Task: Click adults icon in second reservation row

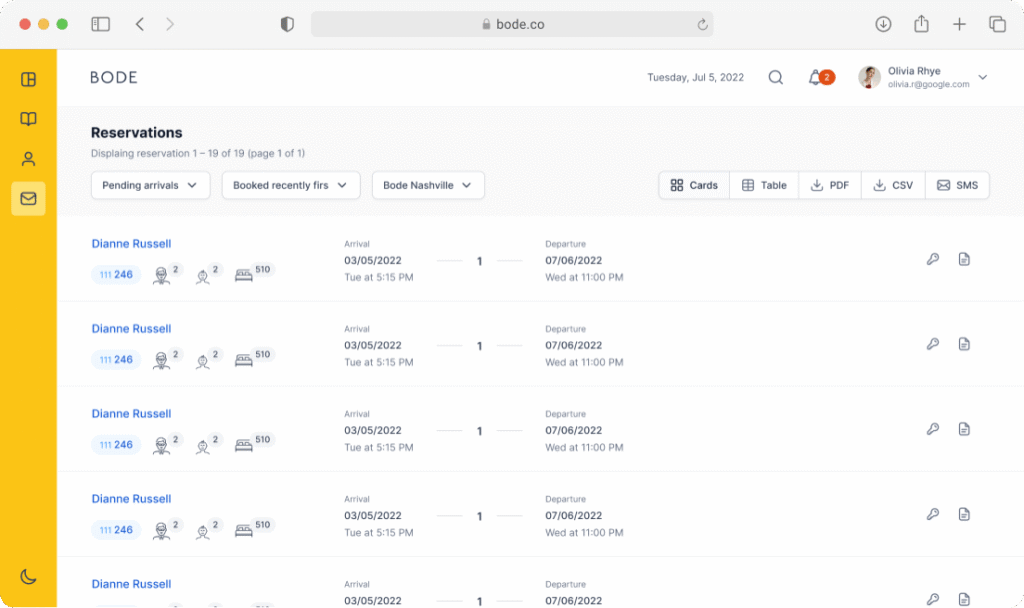Action: coord(161,360)
